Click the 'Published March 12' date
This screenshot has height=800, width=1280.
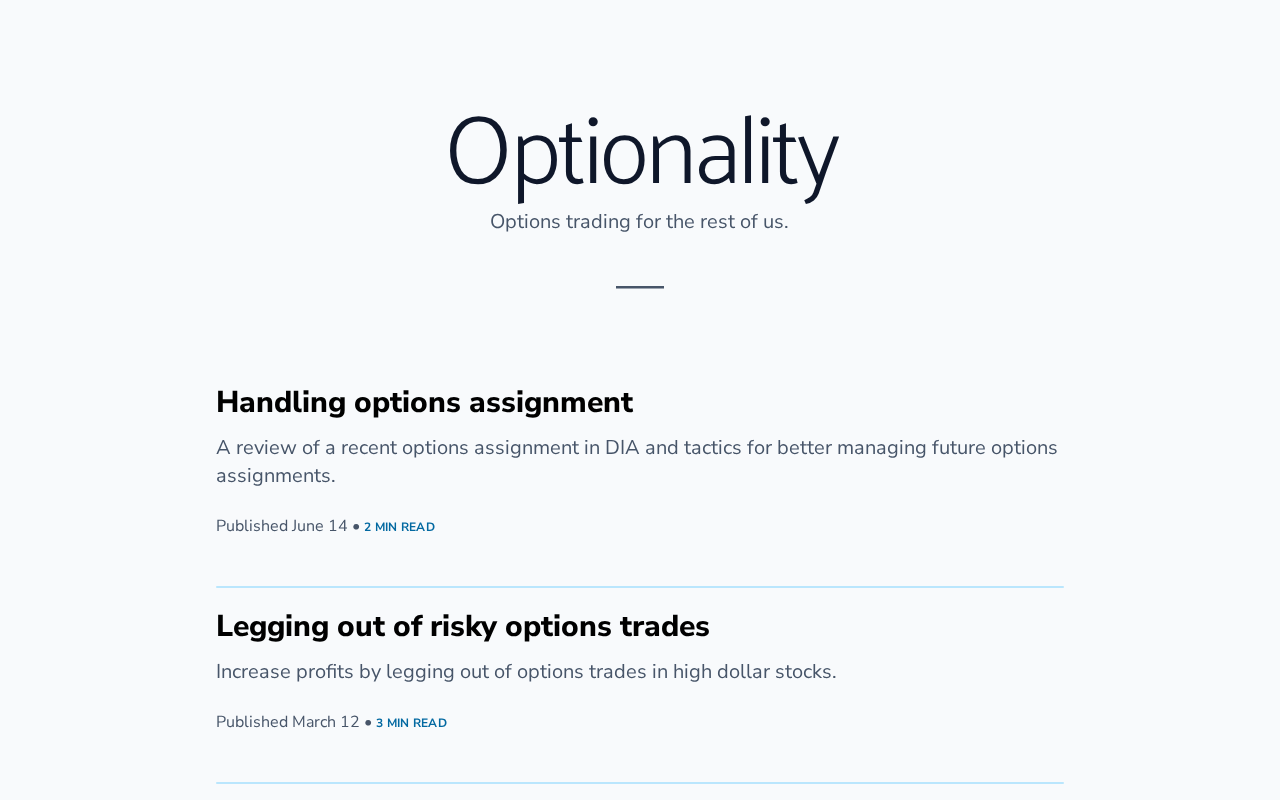tap(288, 722)
